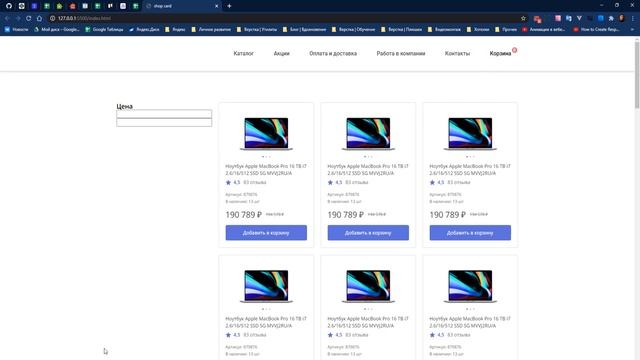Image resolution: width=640 pixels, height=360 pixels.
Task: Expand the Верстка | Обучение bookmark folder
Action: pos(353,29)
